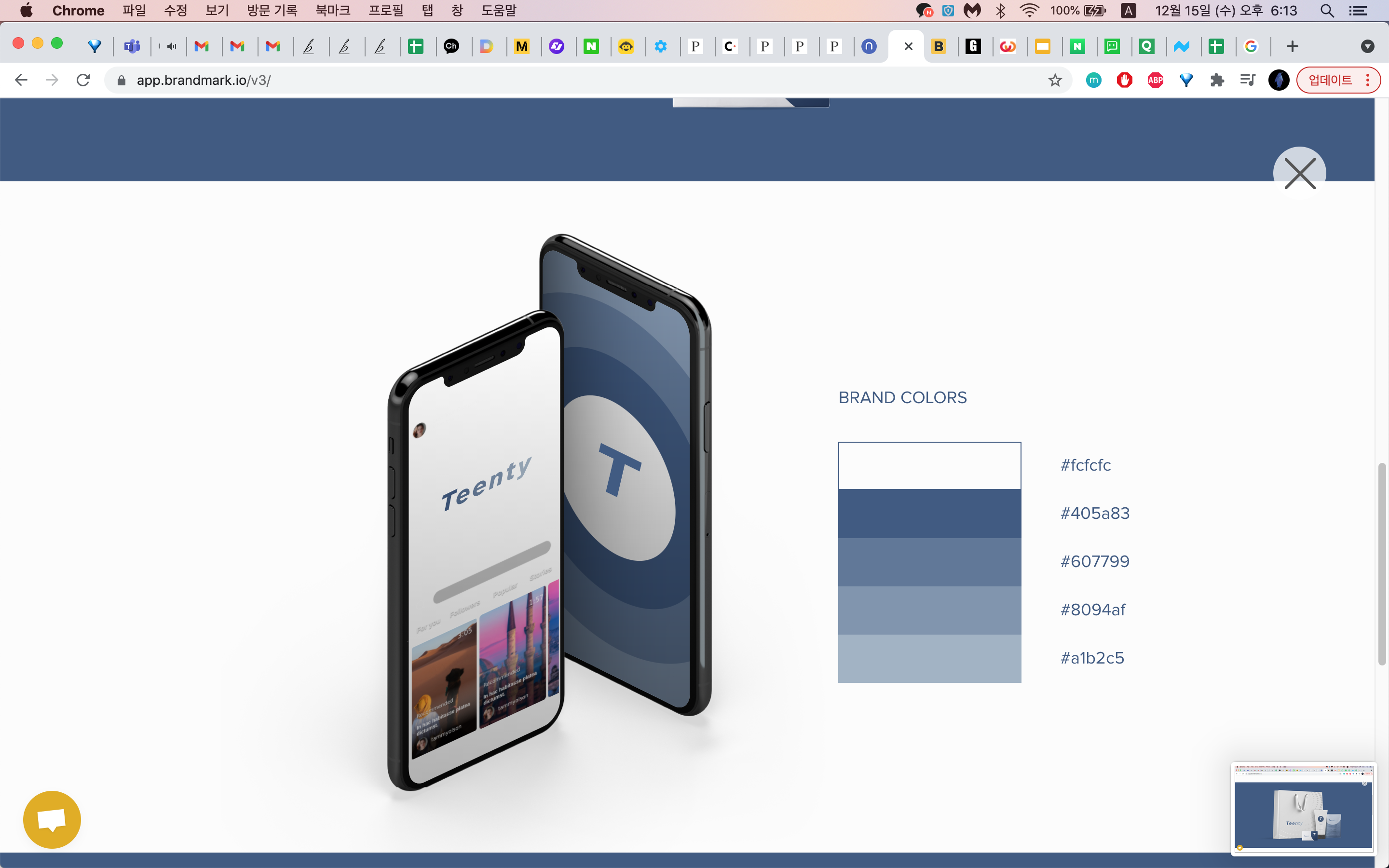Open a new browser tab
Screen dimensions: 1389x868
tap(1293, 46)
